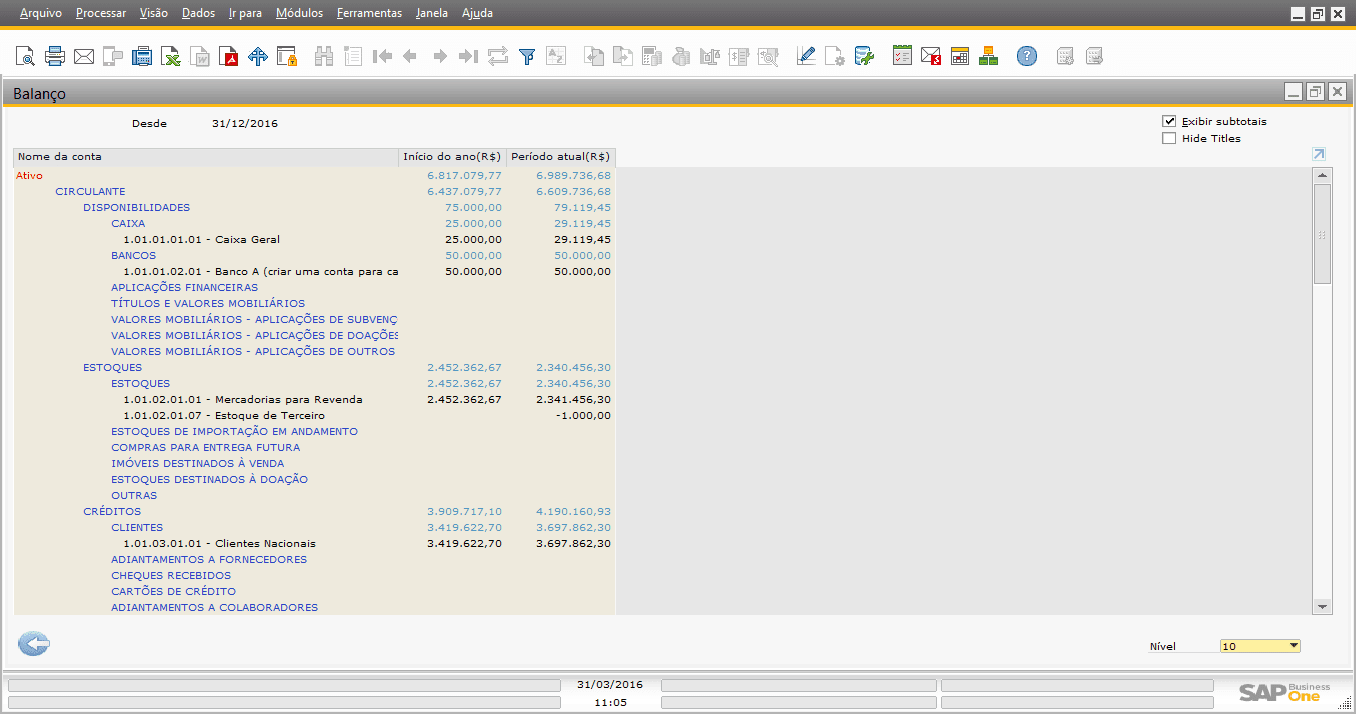Export the report to Excel
Viewport: 1356px width, 714px height.
172,56
